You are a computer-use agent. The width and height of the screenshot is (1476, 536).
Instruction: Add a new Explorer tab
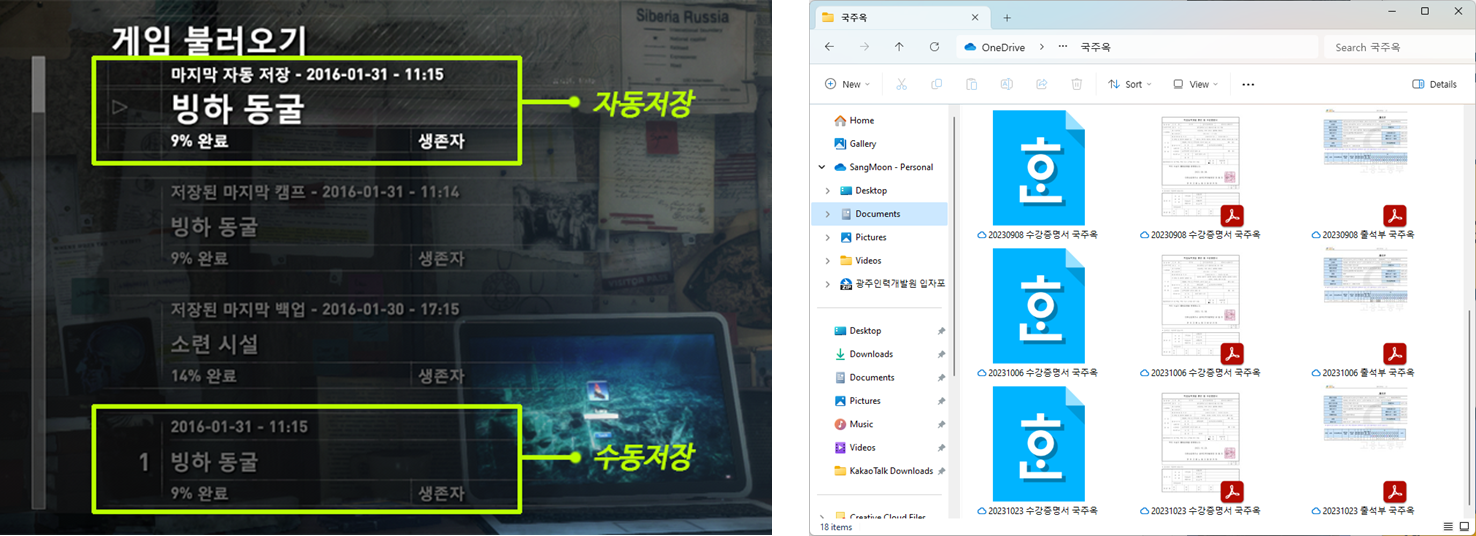tap(1007, 17)
